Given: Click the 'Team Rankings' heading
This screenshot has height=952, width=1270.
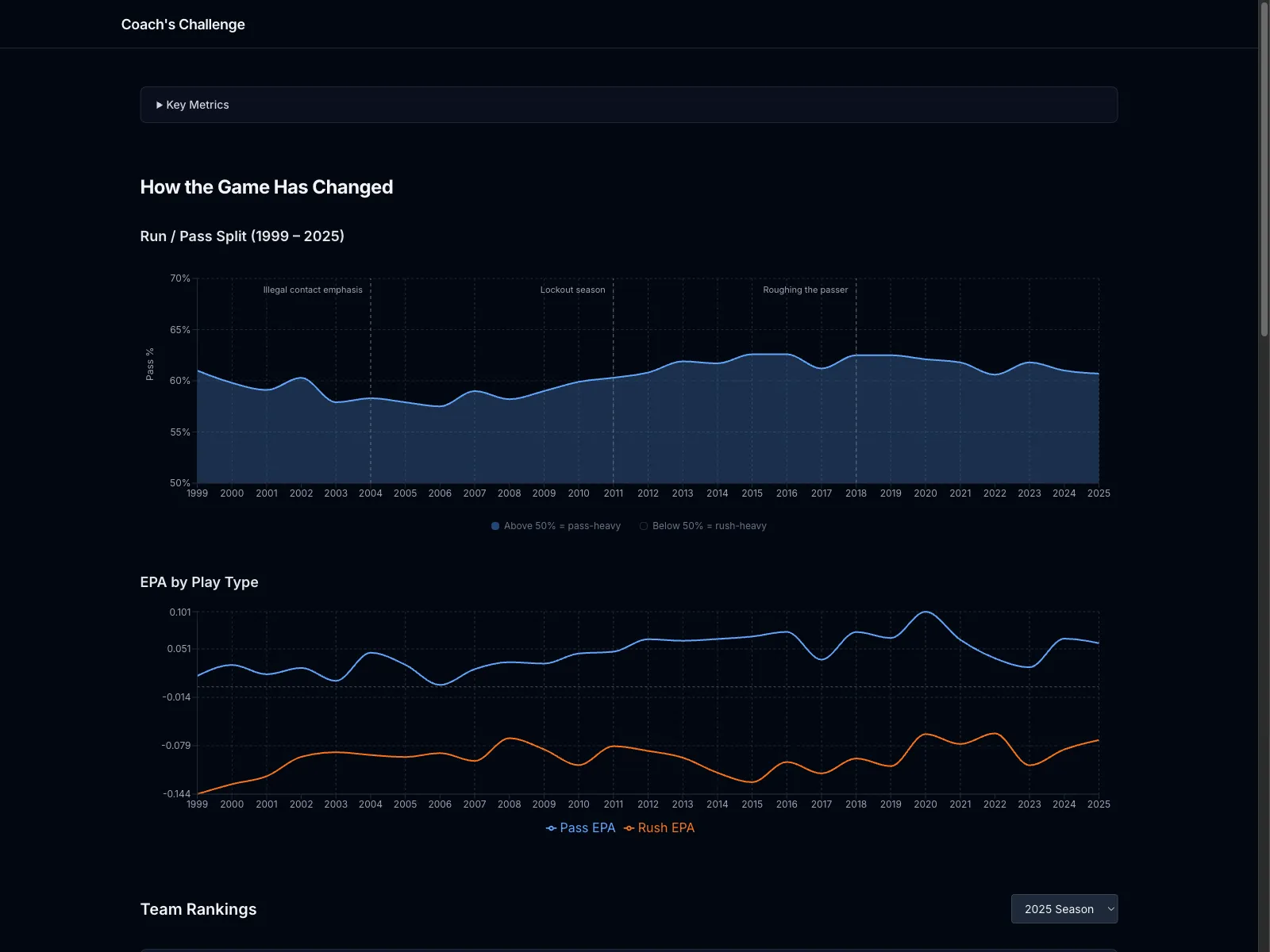Looking at the screenshot, I should tap(198, 909).
